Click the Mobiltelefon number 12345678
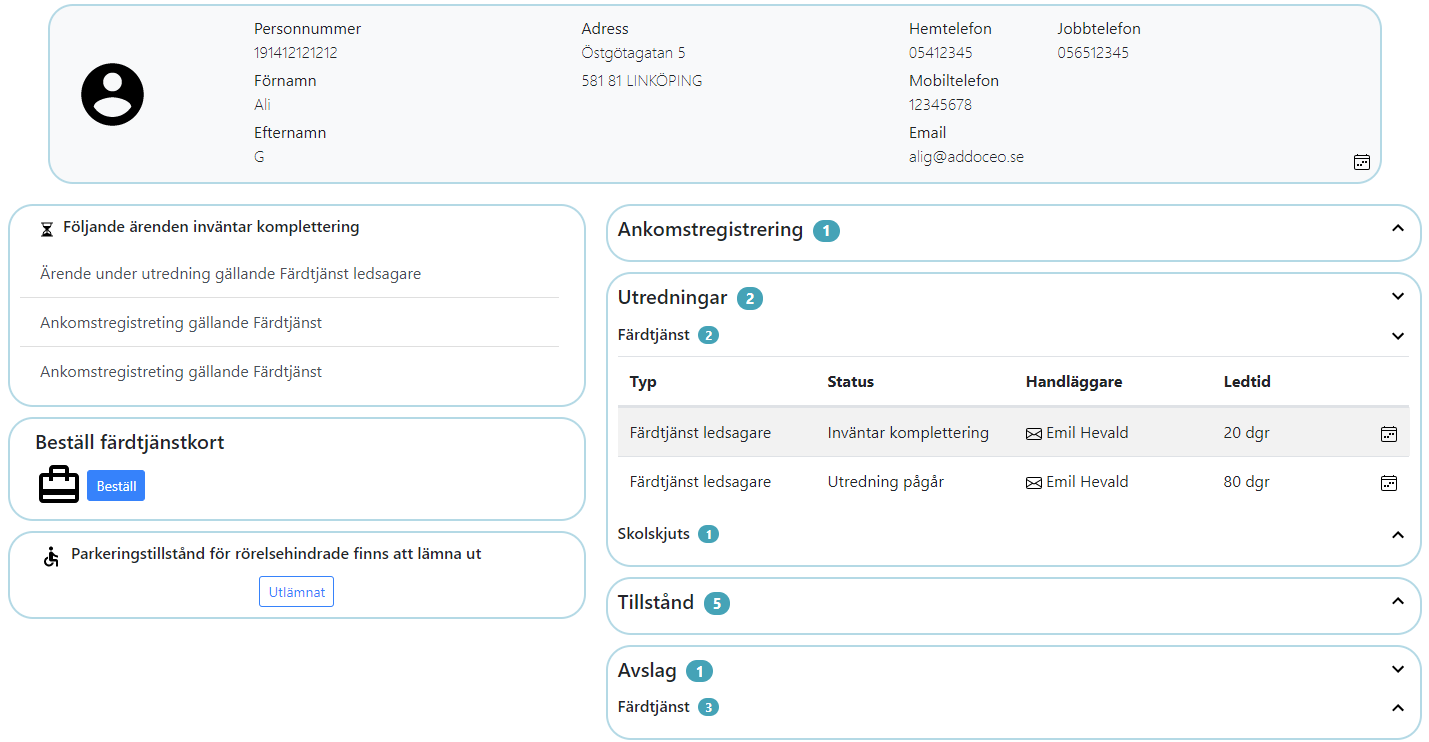The image size is (1429, 742). pos(940,105)
